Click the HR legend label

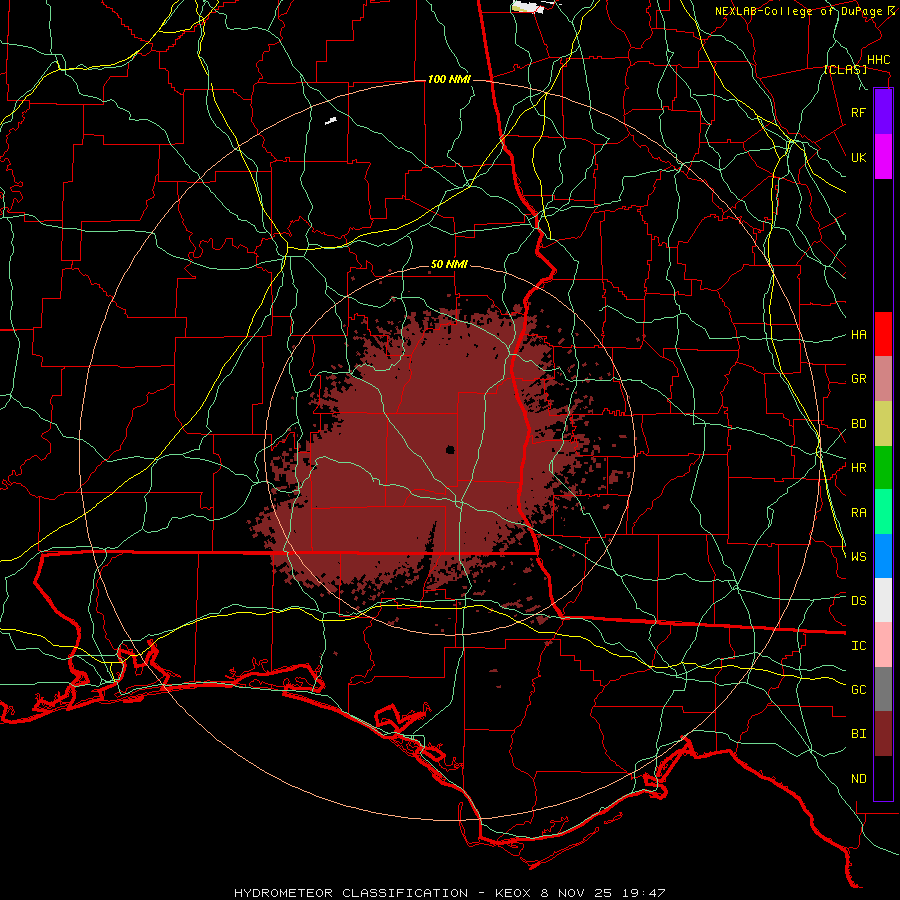coord(858,468)
